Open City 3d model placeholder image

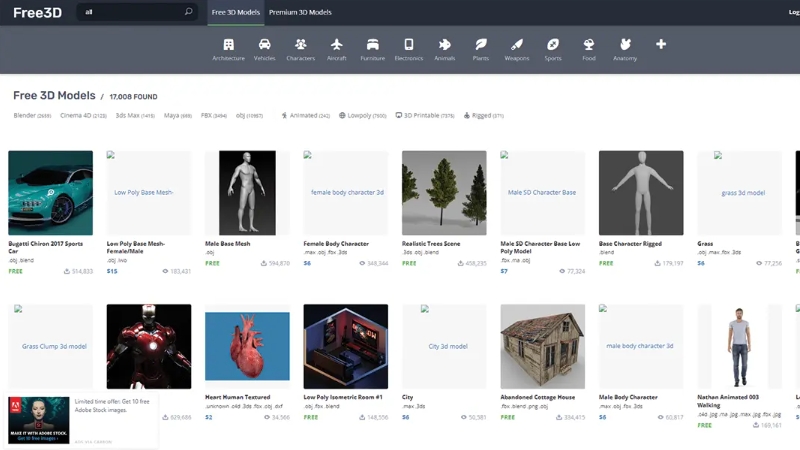[x=444, y=346]
